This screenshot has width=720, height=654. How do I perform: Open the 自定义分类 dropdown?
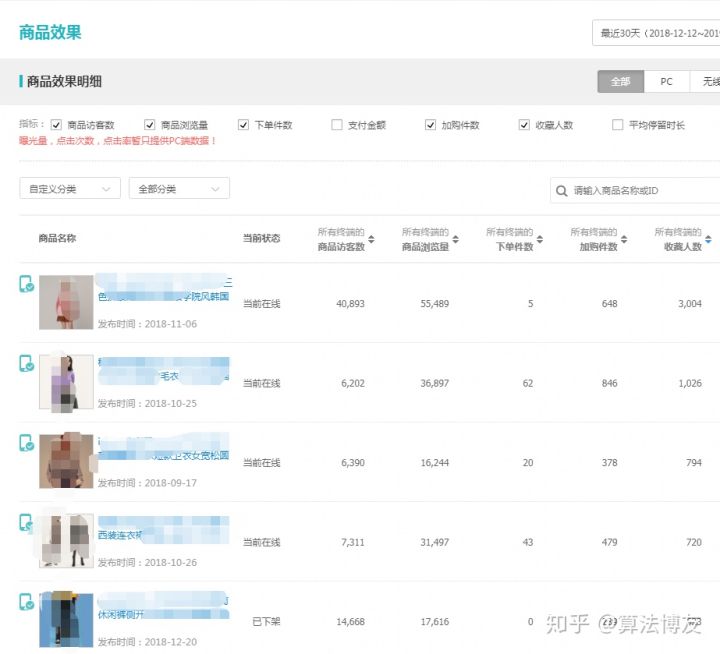69,188
